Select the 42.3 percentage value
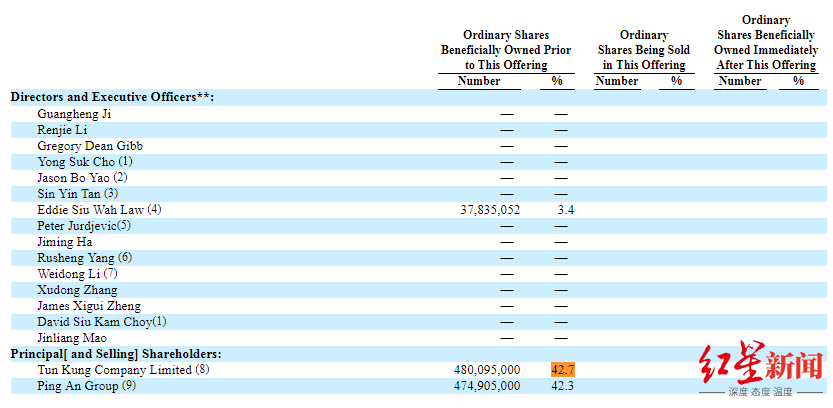This screenshot has height=408, width=833. coord(563,386)
